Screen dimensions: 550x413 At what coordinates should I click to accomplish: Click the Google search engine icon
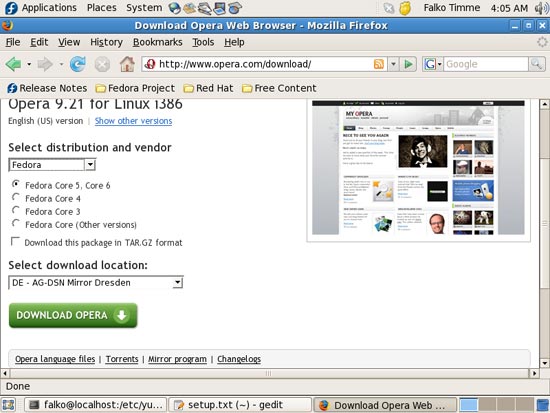point(430,64)
